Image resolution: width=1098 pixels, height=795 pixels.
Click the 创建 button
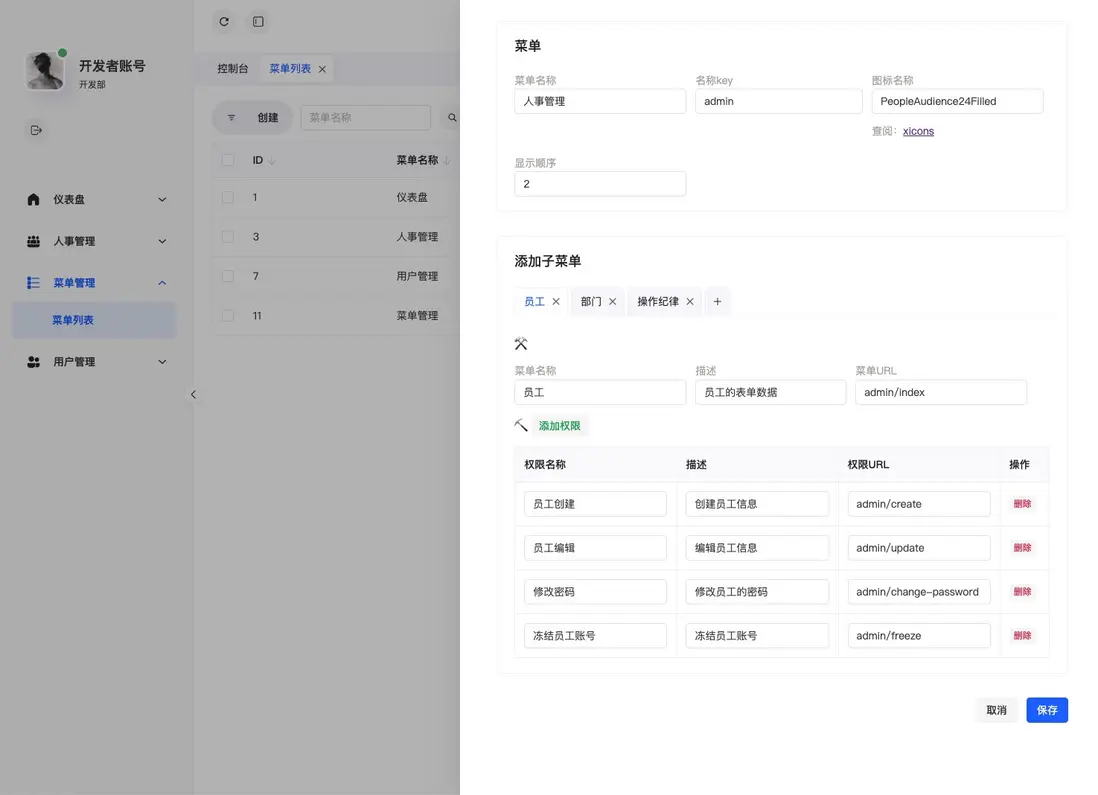pos(267,118)
